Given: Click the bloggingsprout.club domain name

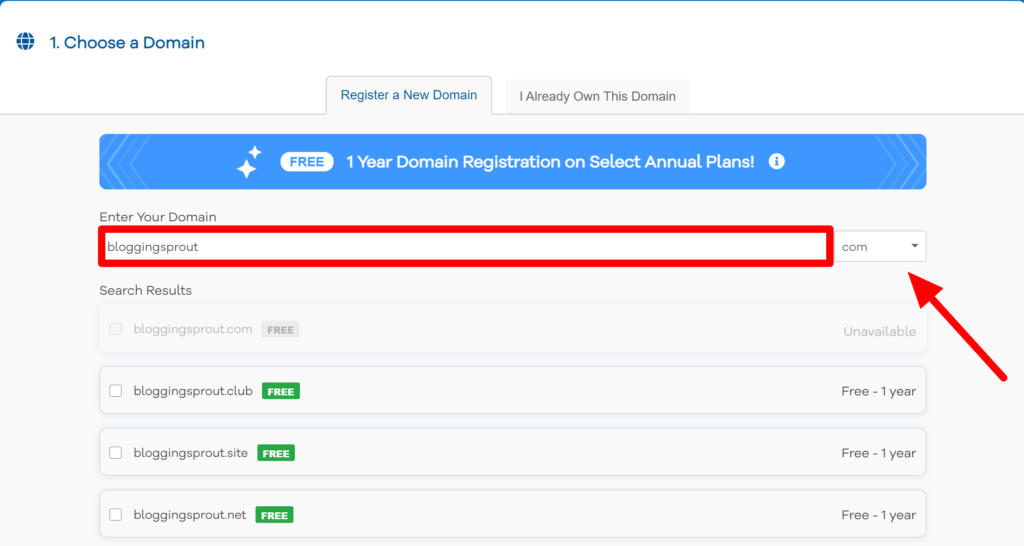Looking at the screenshot, I should [193, 391].
